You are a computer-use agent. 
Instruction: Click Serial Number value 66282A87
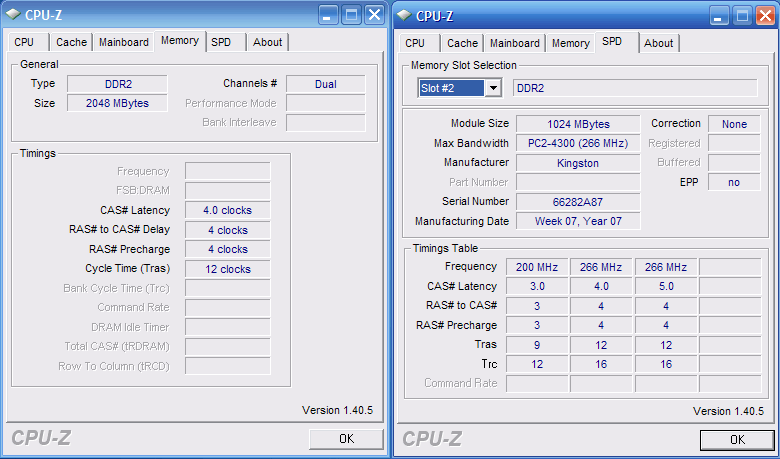(x=578, y=202)
